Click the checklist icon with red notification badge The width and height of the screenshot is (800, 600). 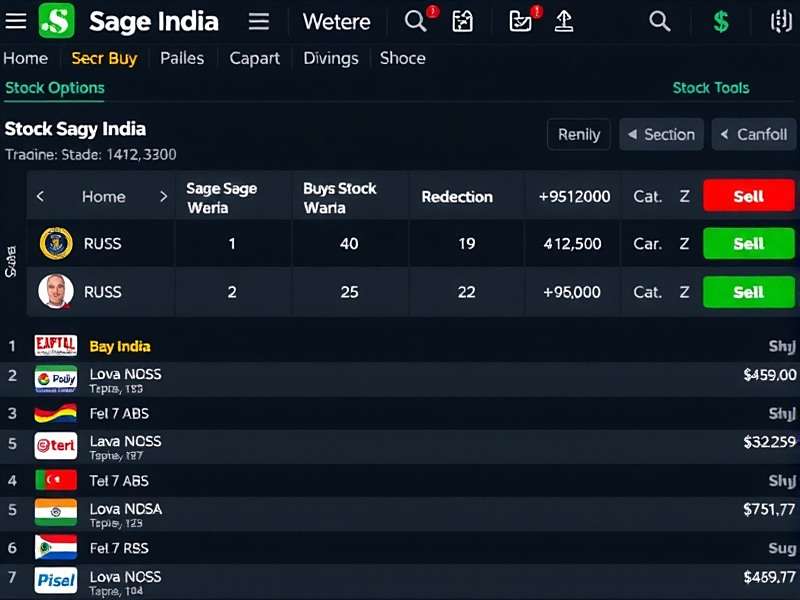(520, 21)
